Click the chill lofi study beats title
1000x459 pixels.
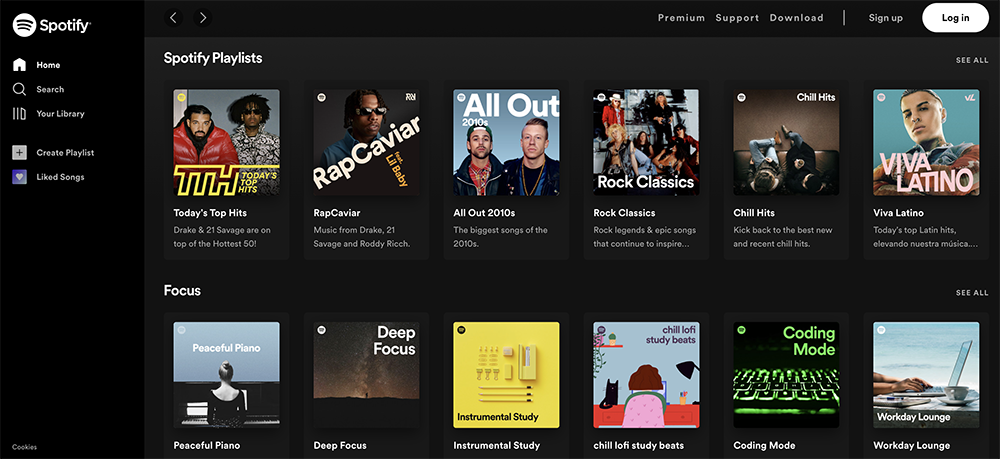pos(638,446)
